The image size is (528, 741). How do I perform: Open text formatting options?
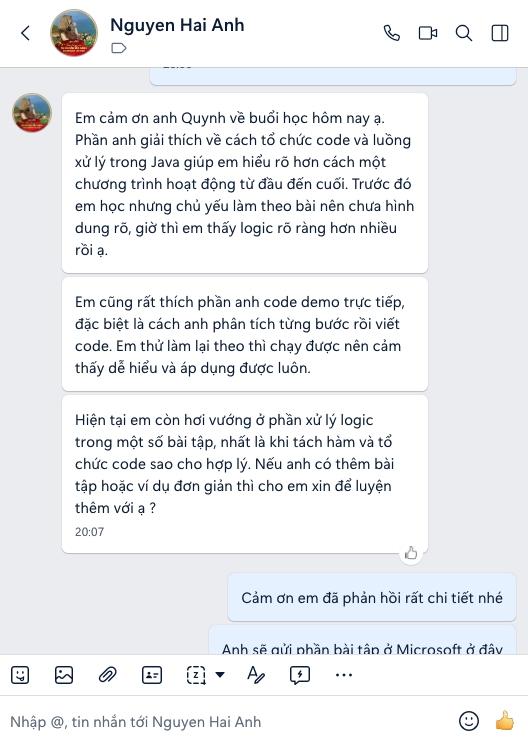coord(256,675)
